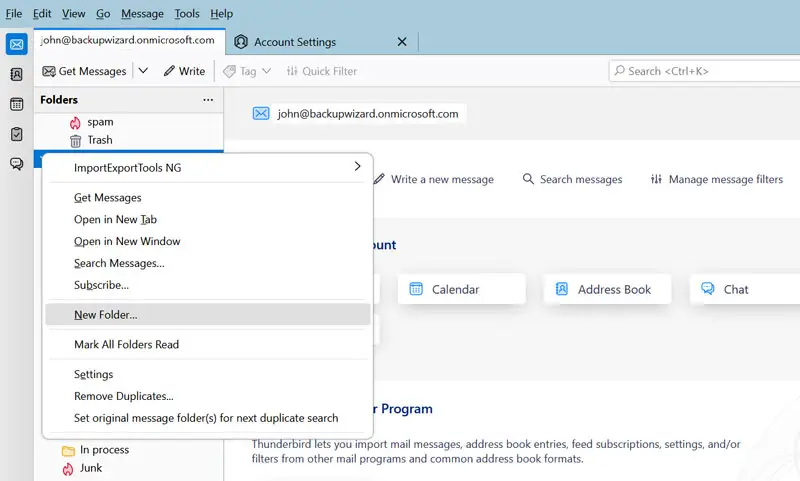Open the Mail space icon in sidebar
This screenshot has width=800, height=481.
(x=16, y=45)
